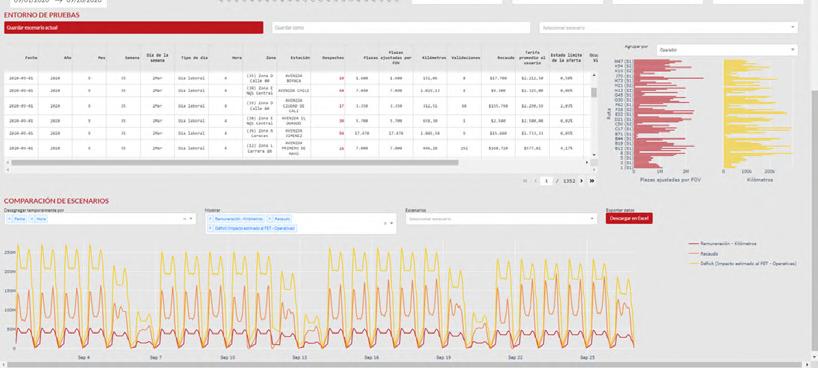
Task: Remove the 'Recaudo' tag from Mostrar
Action: coord(270,219)
